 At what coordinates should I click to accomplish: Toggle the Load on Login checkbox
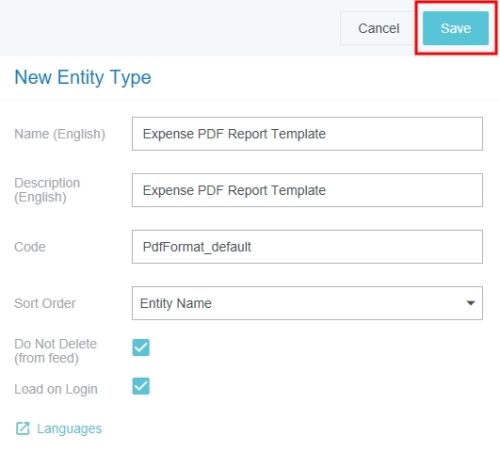point(141,386)
